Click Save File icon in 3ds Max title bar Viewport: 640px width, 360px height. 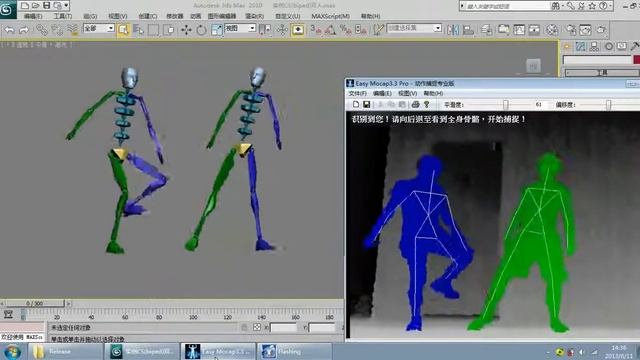pos(46,6)
